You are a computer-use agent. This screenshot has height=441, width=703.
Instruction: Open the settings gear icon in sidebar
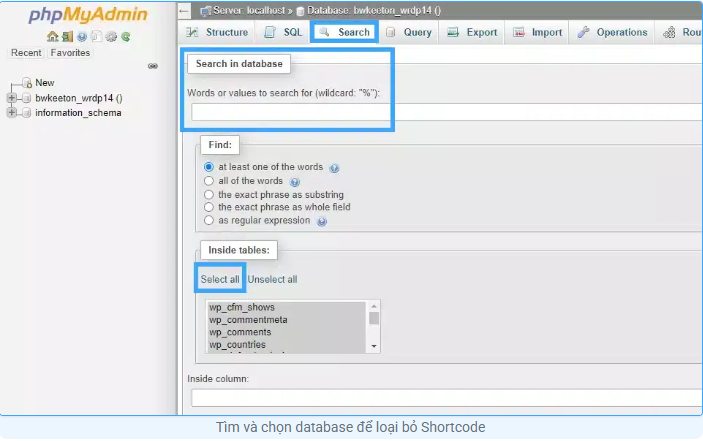[111, 36]
